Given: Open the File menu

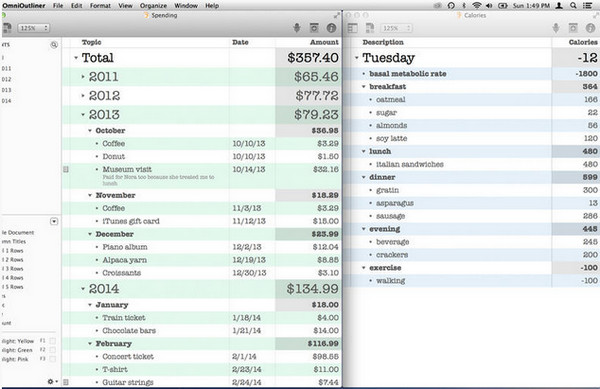Looking at the screenshot, I should tap(58, 6).
